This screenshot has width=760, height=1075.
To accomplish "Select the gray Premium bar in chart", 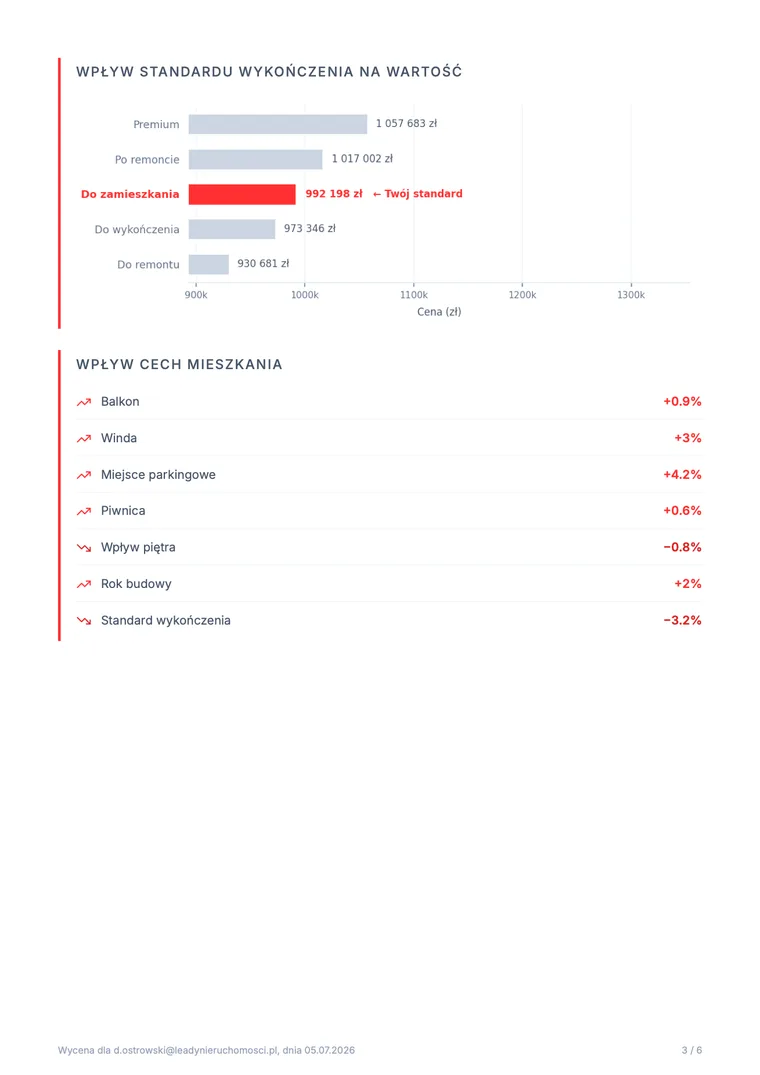I will pos(278,124).
